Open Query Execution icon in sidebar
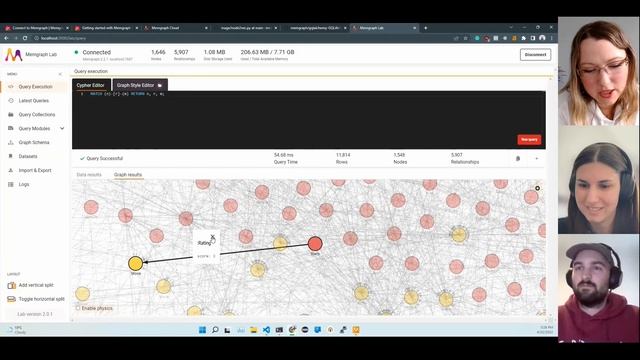 pyautogui.click(x=11, y=87)
